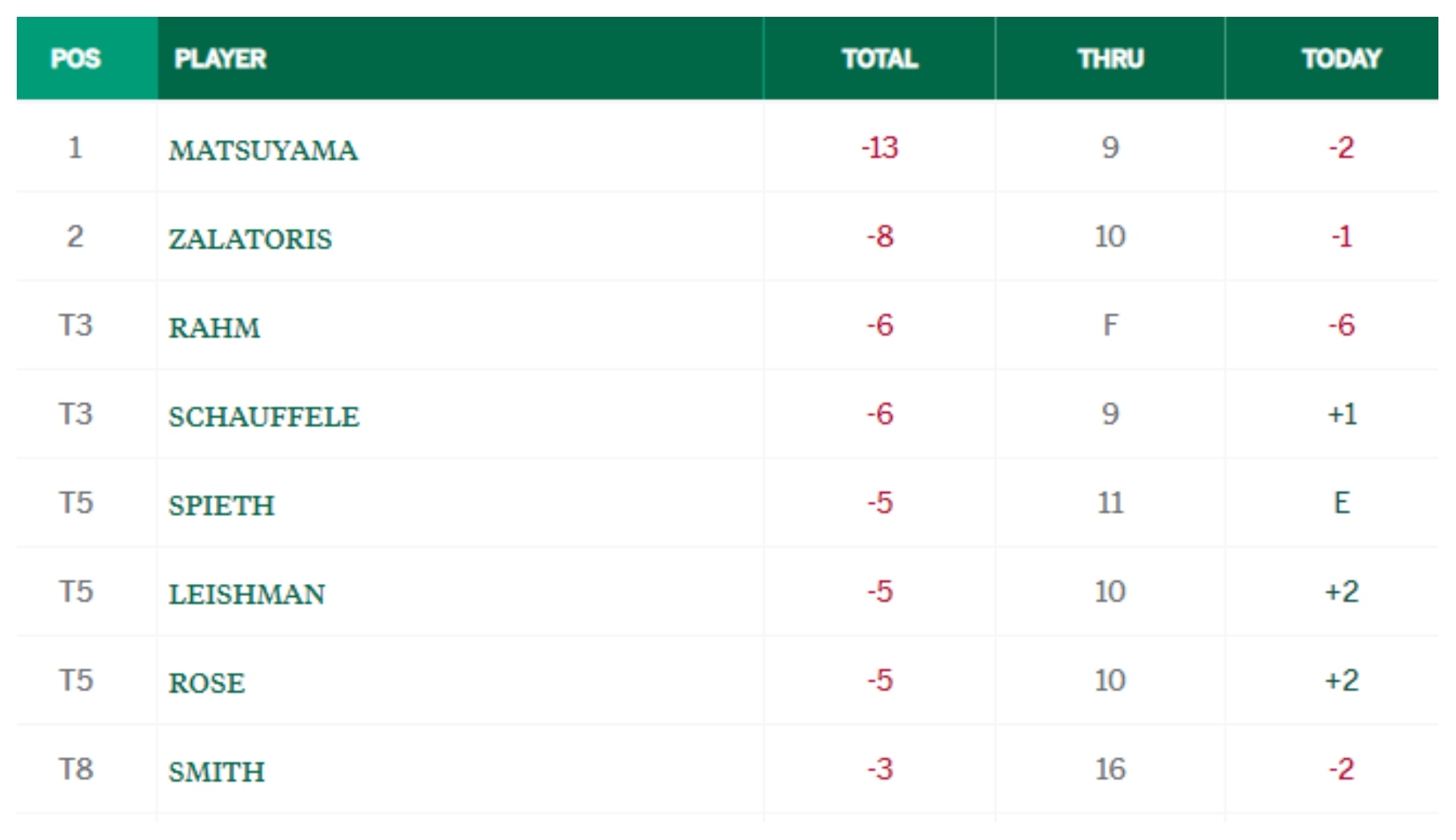Click Spieth's TODAY score E

[1342, 503]
